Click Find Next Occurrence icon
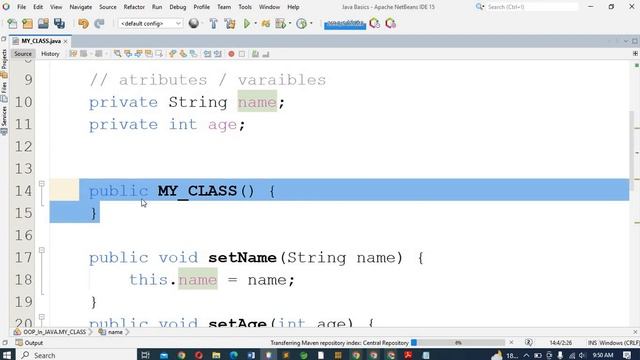640x360 pixels. point(138,54)
